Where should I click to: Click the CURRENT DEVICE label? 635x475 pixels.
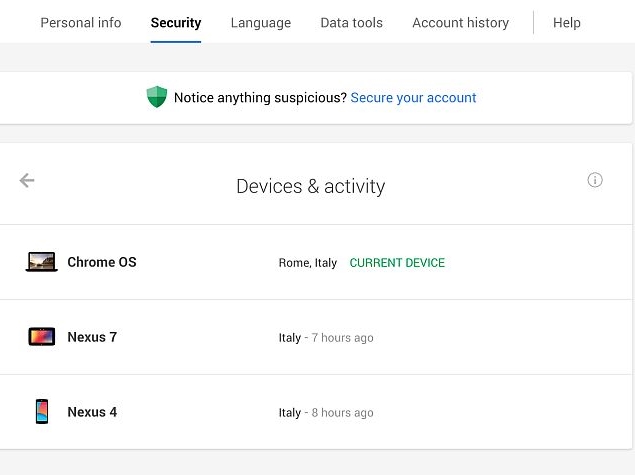[x=397, y=263]
